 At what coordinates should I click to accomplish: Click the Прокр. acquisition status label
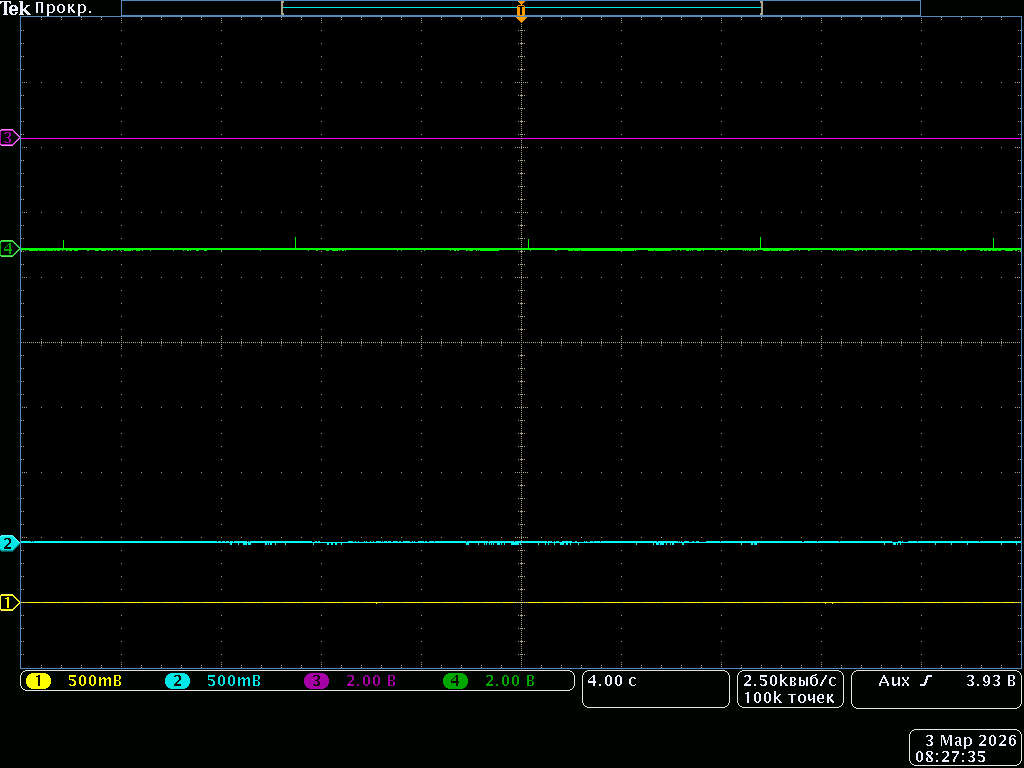coord(63,8)
